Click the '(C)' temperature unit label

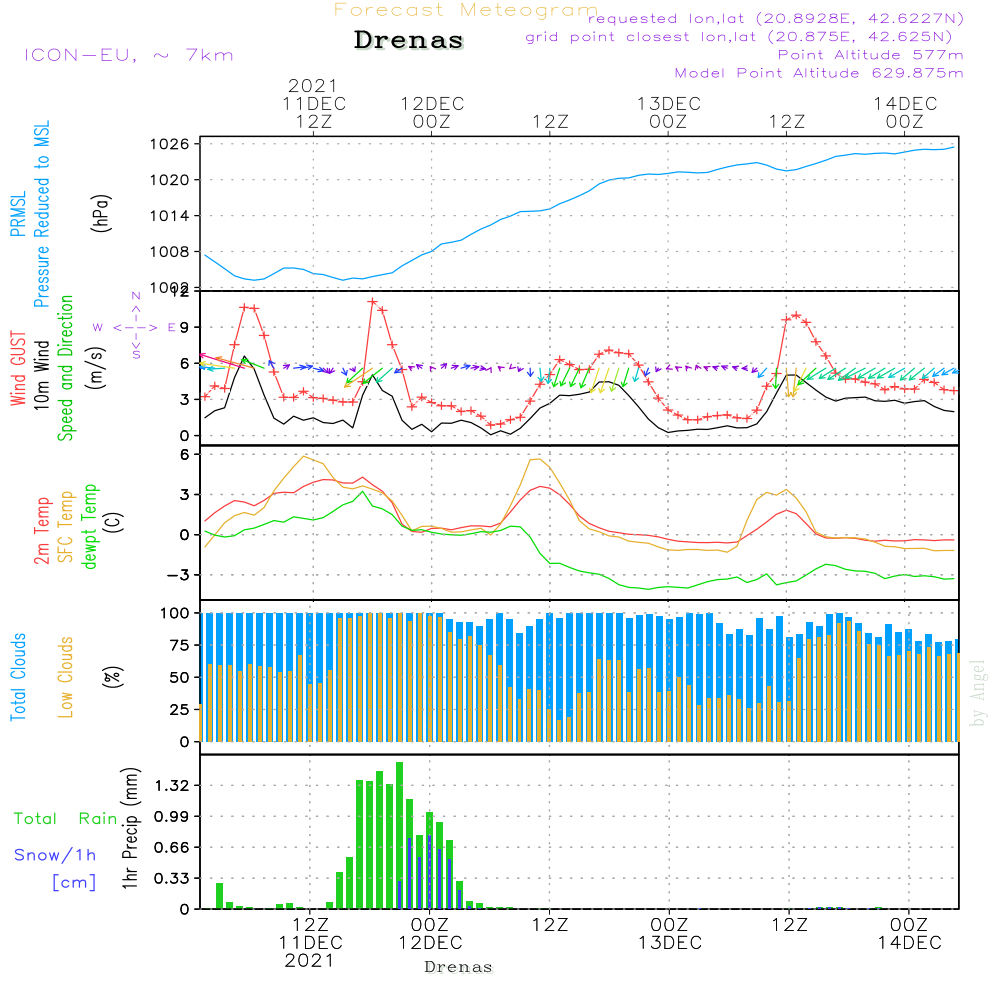coord(114,523)
